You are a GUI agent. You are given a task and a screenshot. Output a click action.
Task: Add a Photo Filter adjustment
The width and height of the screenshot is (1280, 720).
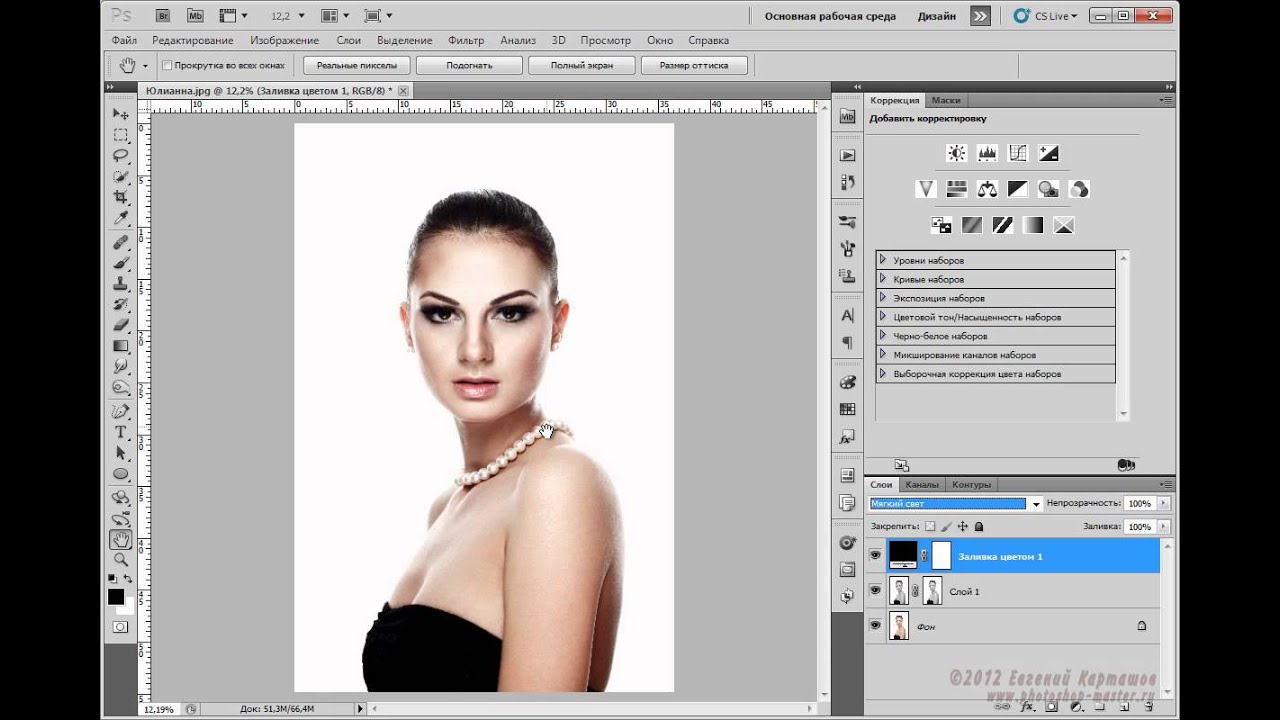[1048, 189]
